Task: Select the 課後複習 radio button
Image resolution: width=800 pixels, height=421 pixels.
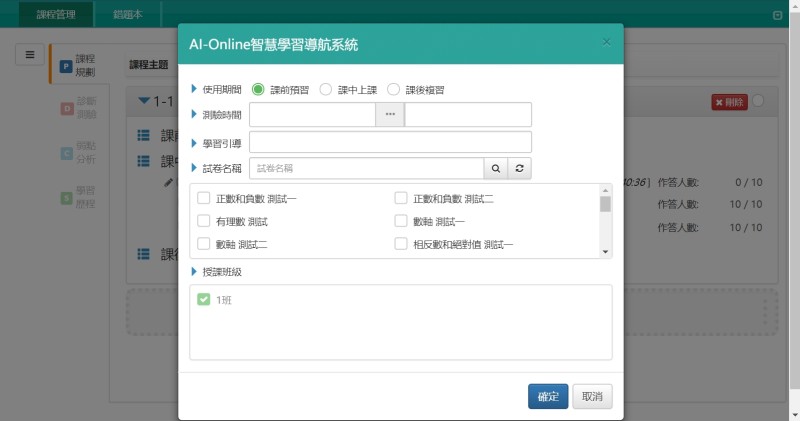Action: click(x=393, y=89)
